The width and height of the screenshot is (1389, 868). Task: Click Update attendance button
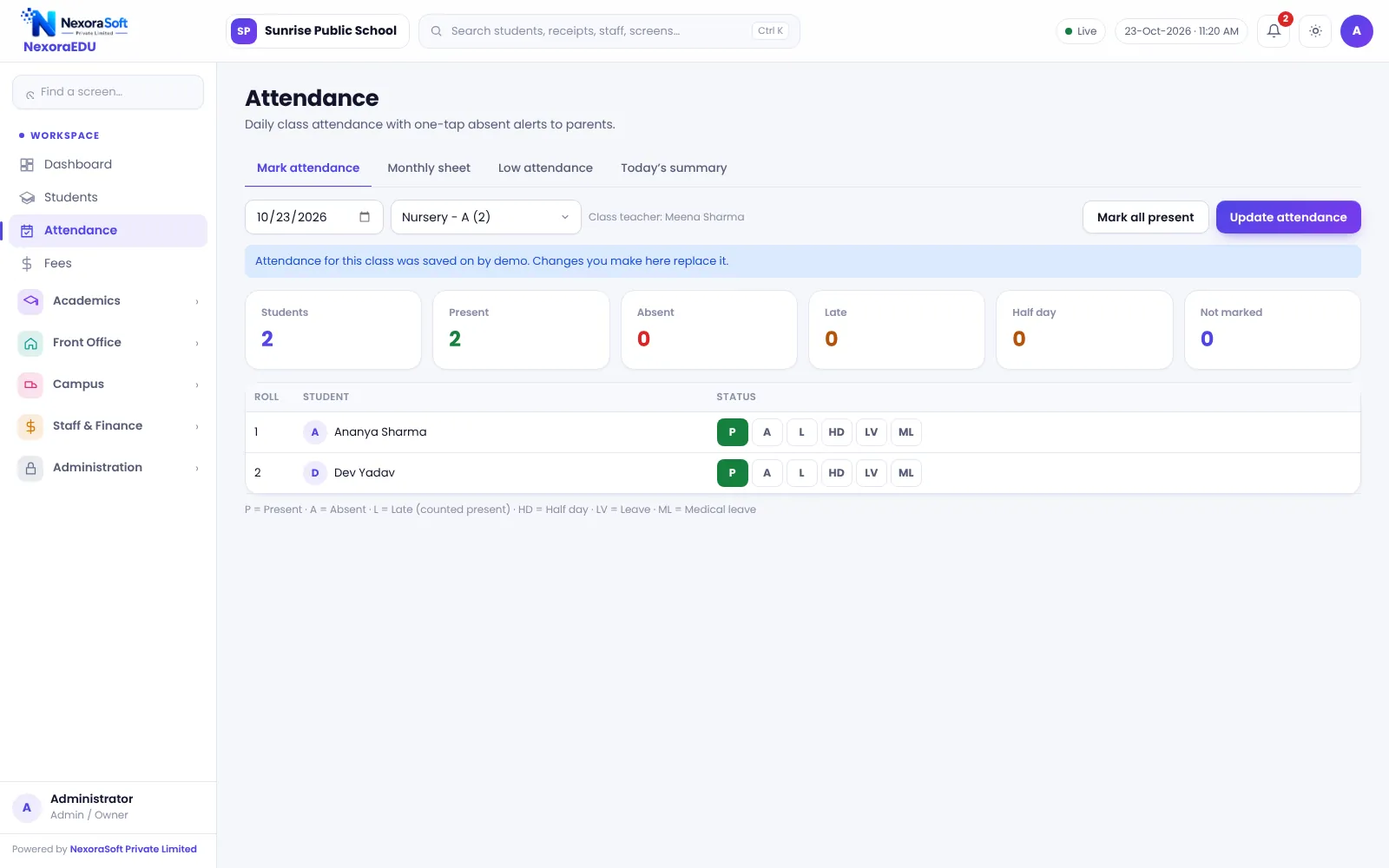(x=1288, y=217)
